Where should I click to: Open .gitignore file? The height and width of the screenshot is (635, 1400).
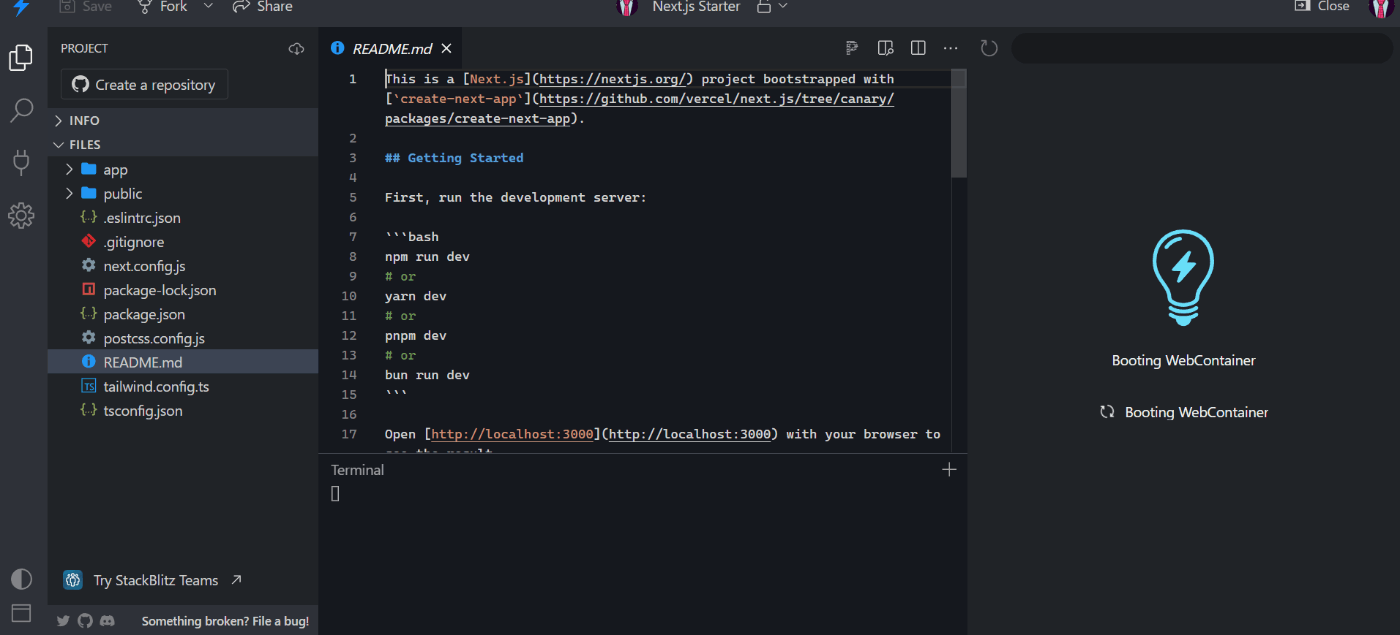tap(183, 242)
